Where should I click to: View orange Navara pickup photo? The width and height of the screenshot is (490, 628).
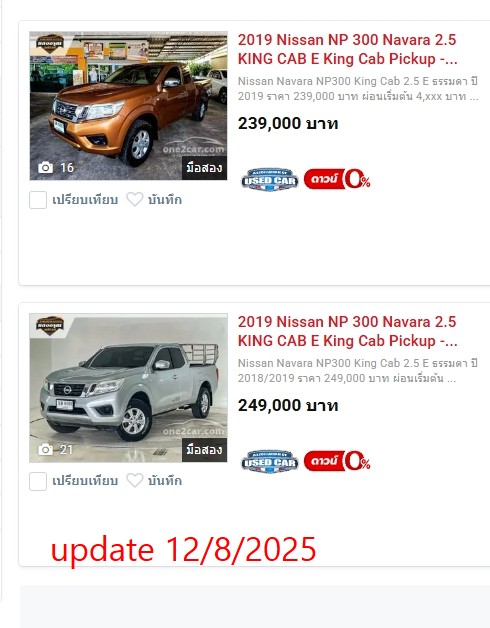[x=128, y=106]
